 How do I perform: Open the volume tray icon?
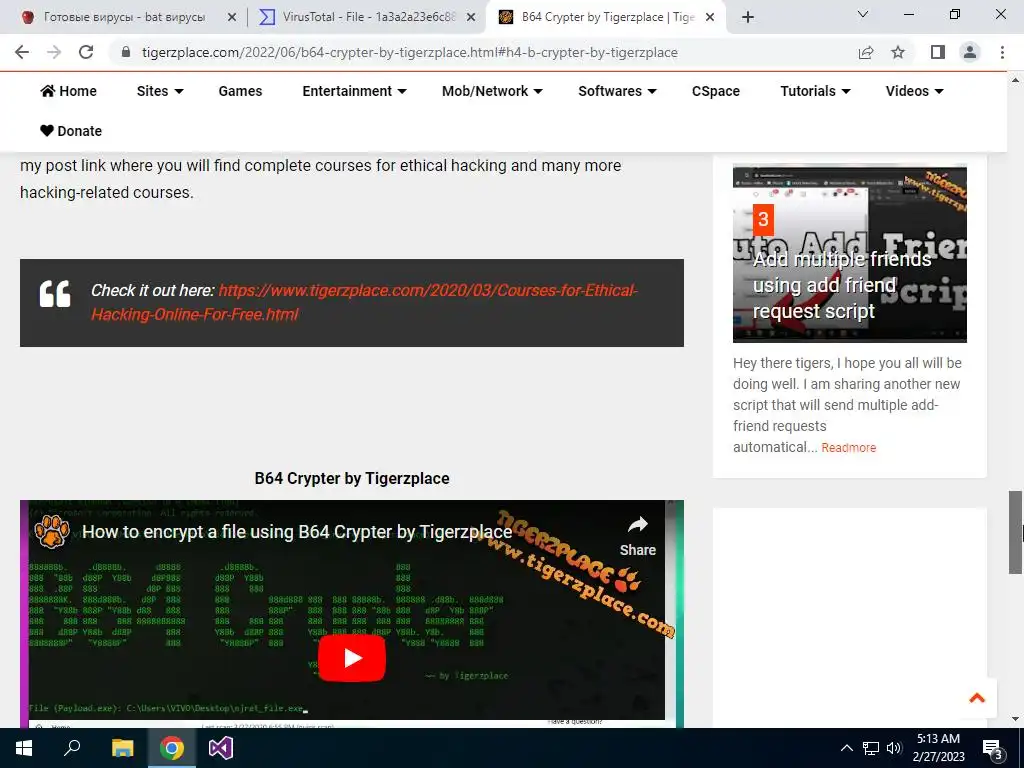pyautogui.click(x=894, y=748)
